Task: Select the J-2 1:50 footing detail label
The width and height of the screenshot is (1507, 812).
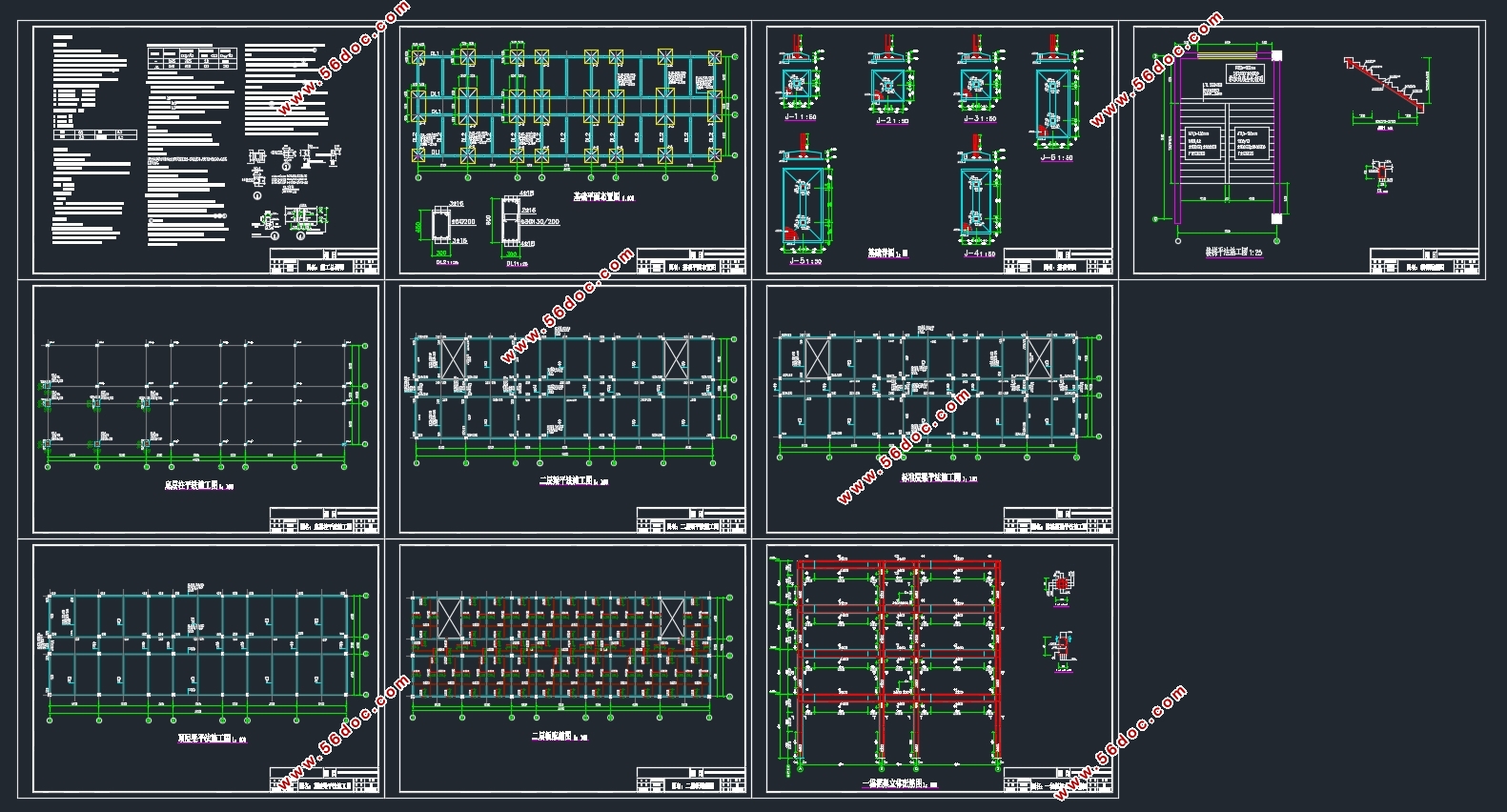Action: tap(892, 120)
